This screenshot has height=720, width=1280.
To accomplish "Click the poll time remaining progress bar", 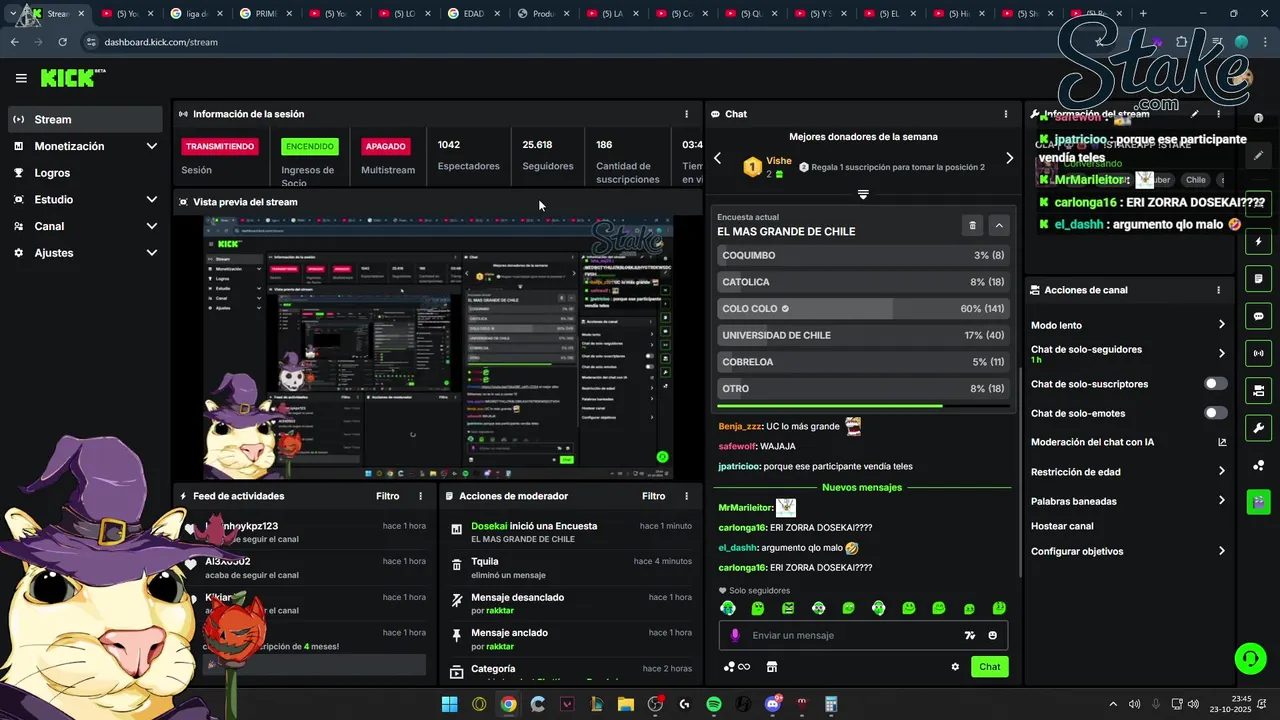I will pos(863,406).
